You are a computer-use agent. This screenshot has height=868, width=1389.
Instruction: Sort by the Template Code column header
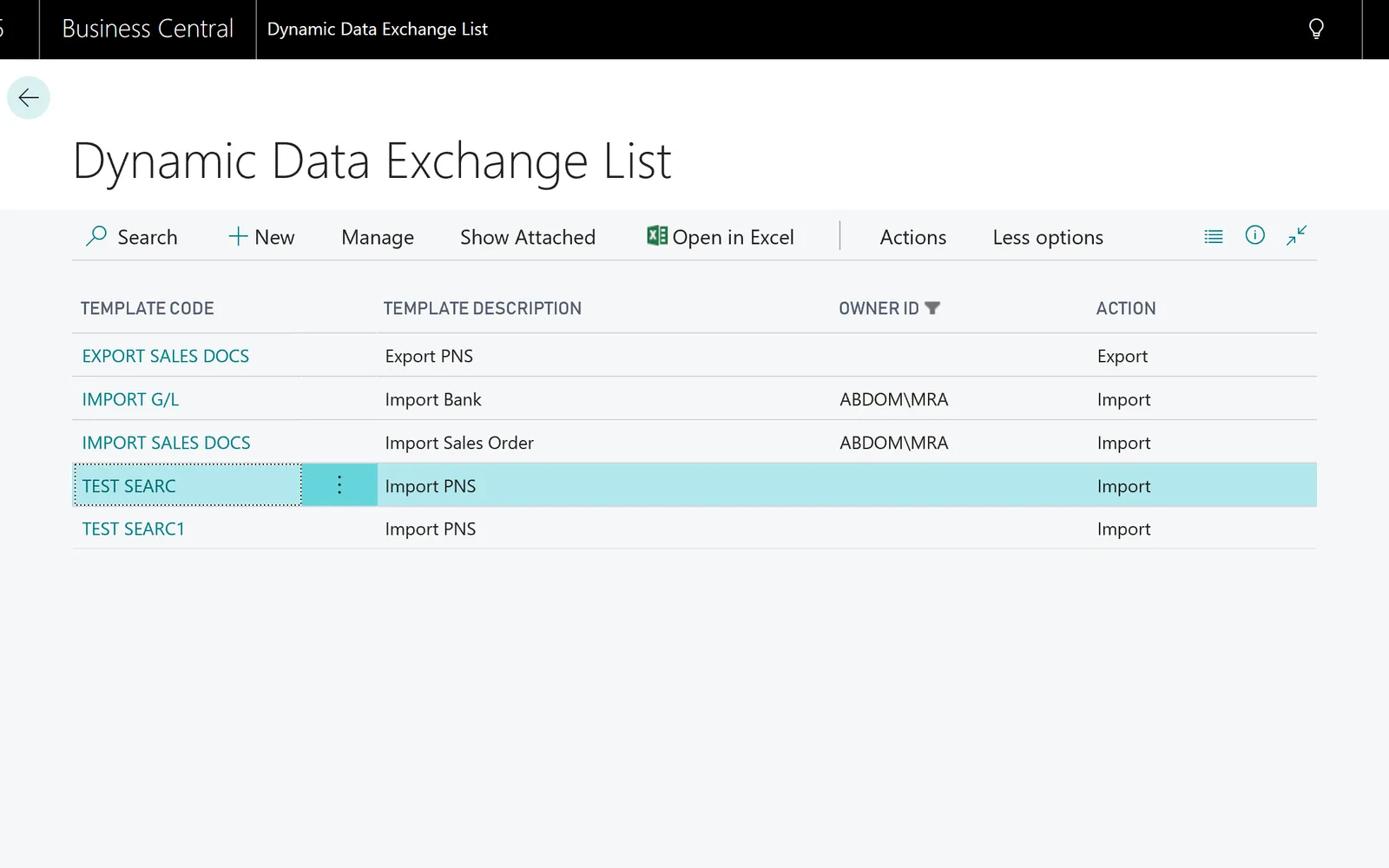[148, 308]
